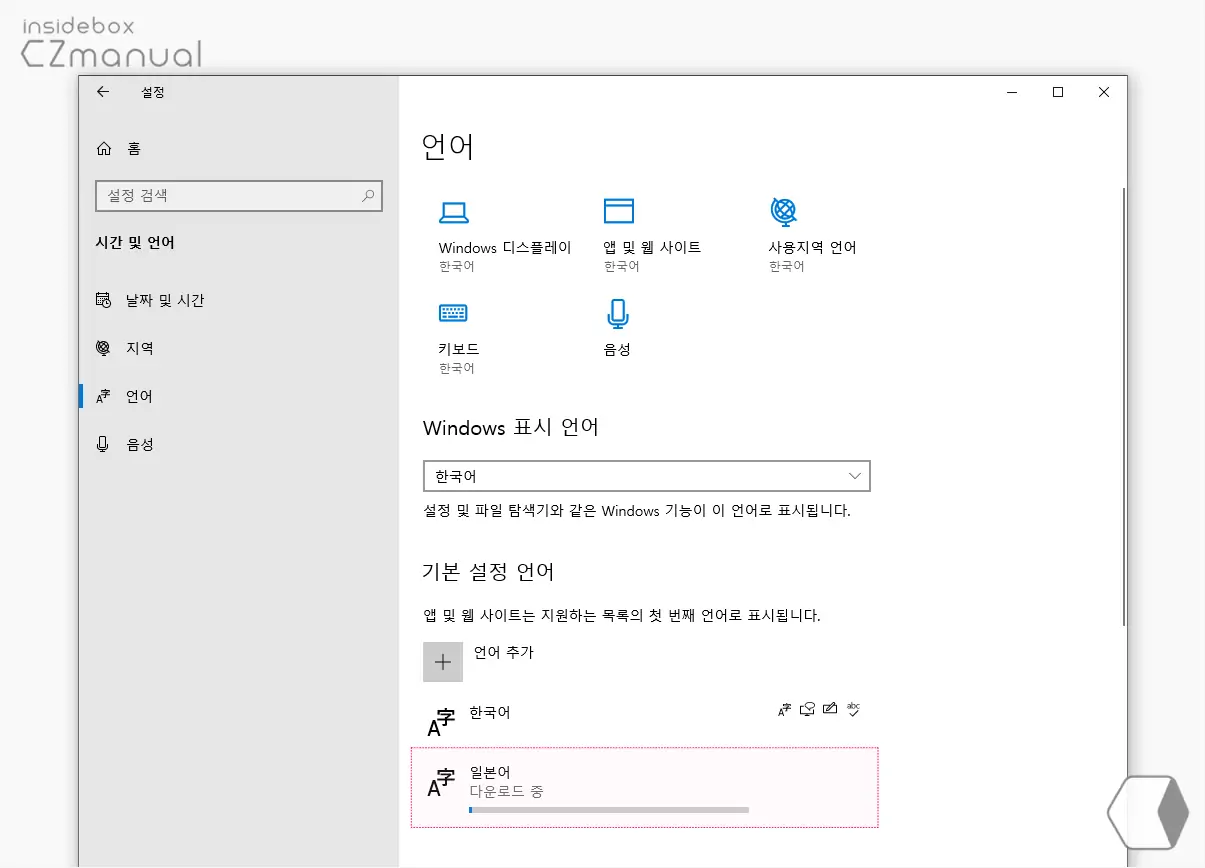This screenshot has height=868, width=1205.
Task: Select the 언어 sidebar entry
Action: [x=138, y=395]
